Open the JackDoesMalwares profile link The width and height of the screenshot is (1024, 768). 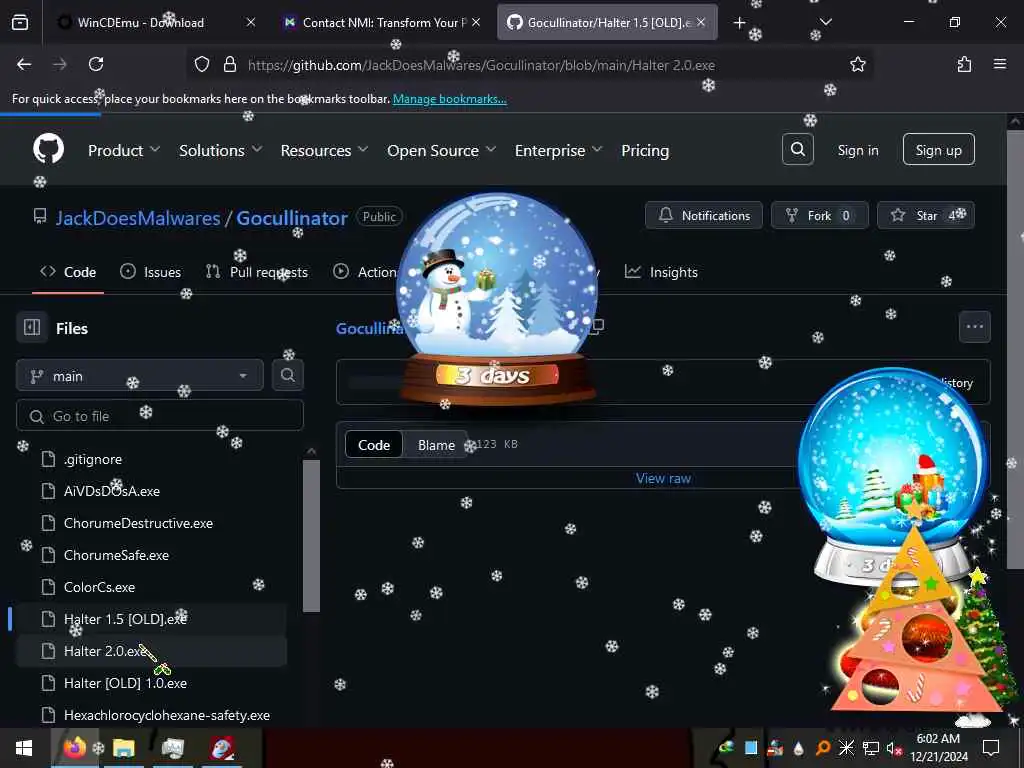pos(138,217)
